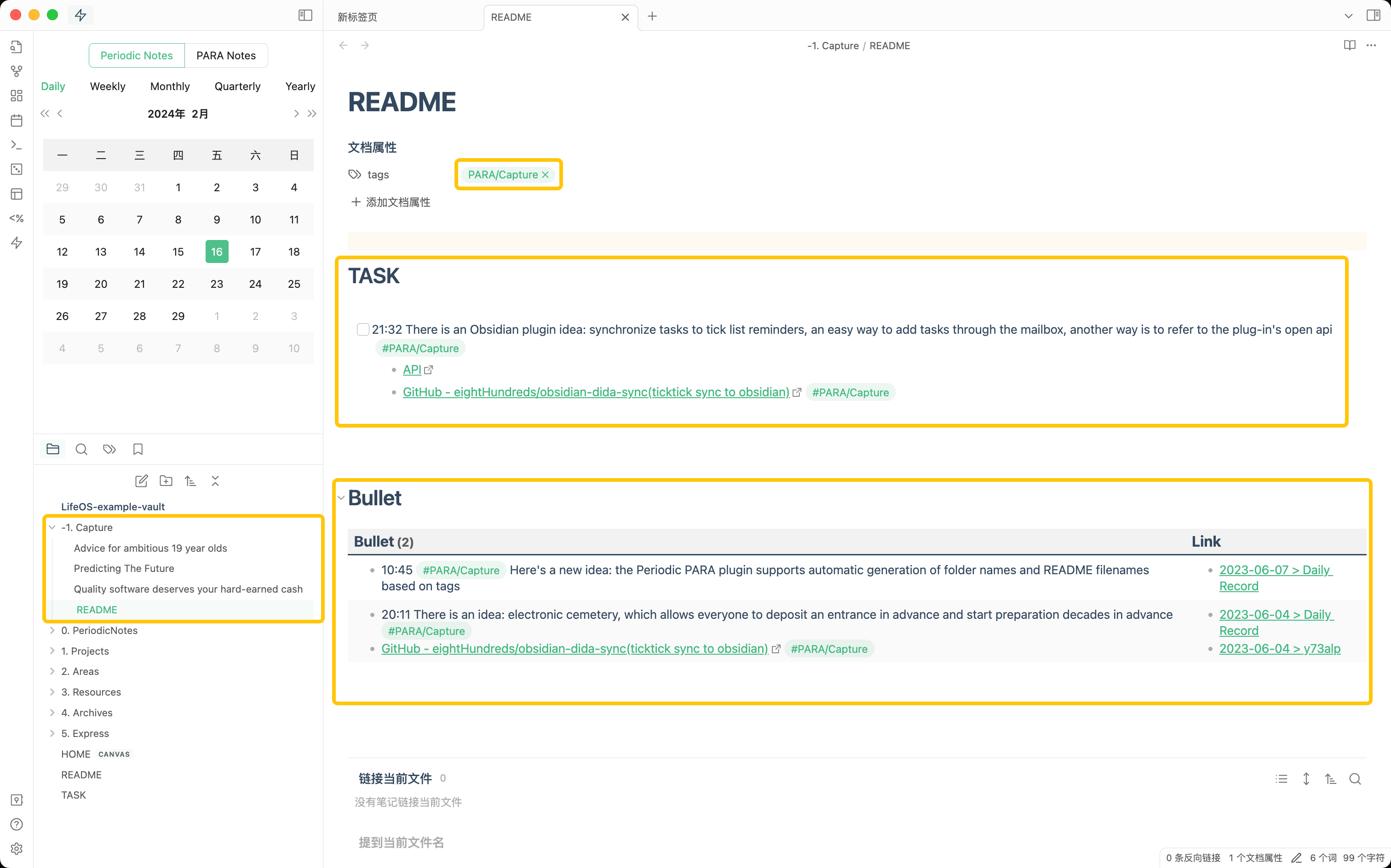Expand the 1. Projects folder

(52, 651)
